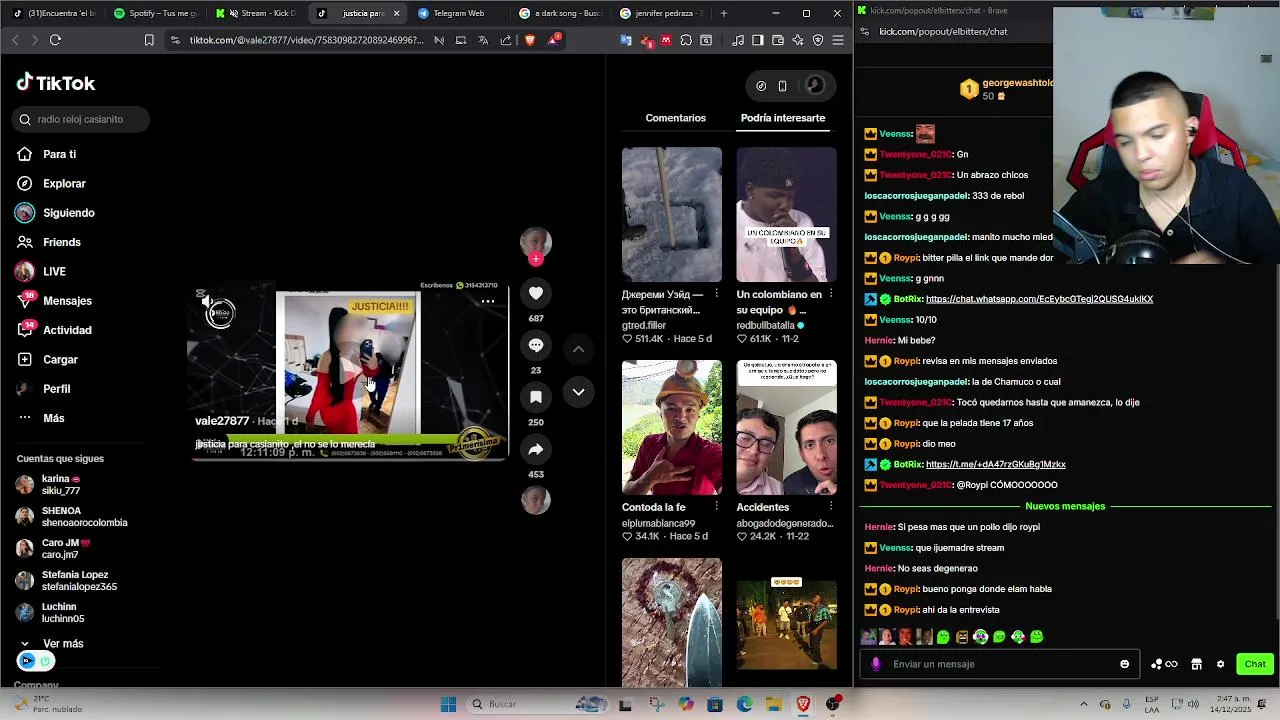Click the purple microphone in chat input

click(x=876, y=664)
